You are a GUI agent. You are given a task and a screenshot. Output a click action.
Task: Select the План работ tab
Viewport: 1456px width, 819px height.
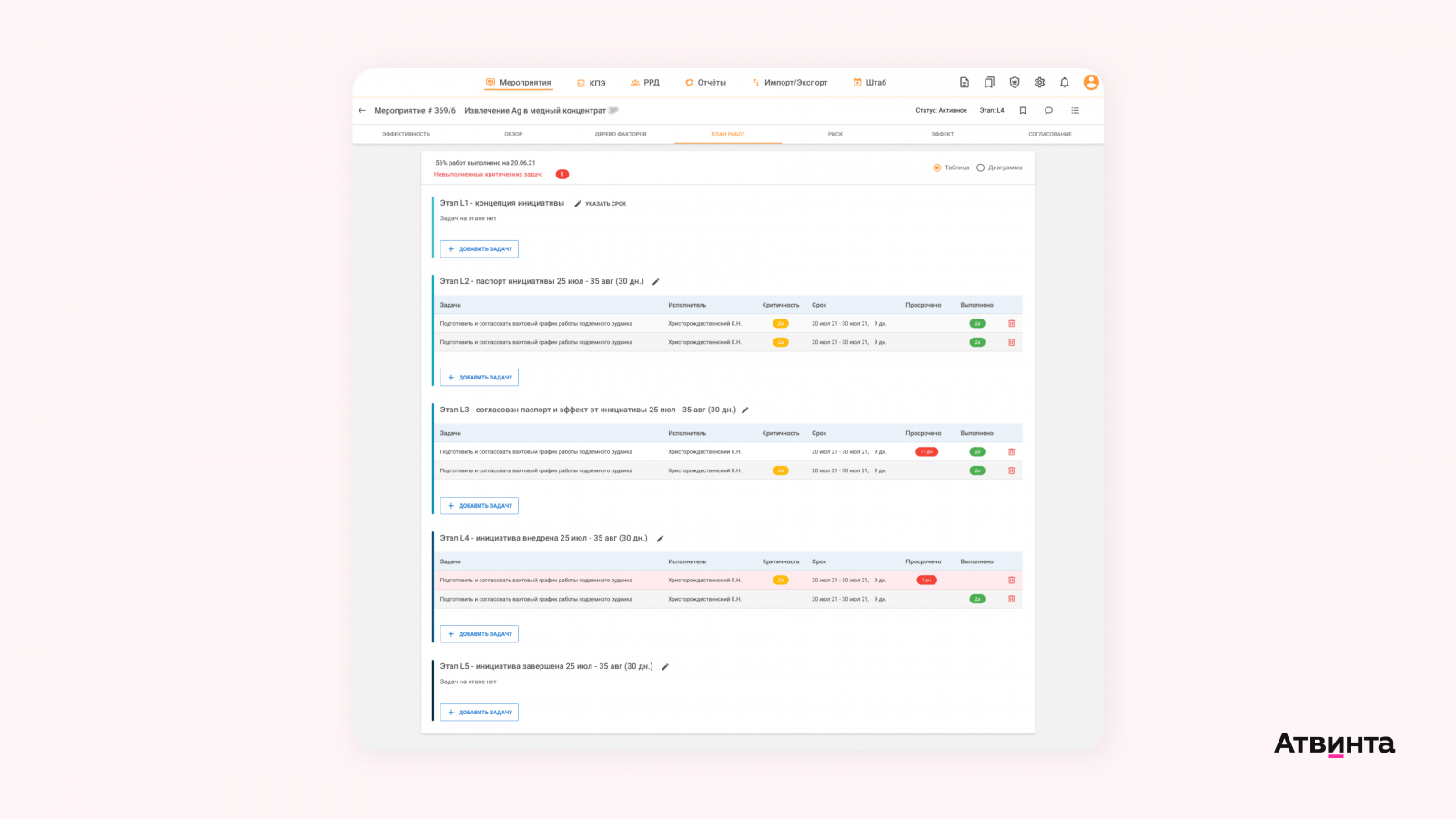point(728,135)
